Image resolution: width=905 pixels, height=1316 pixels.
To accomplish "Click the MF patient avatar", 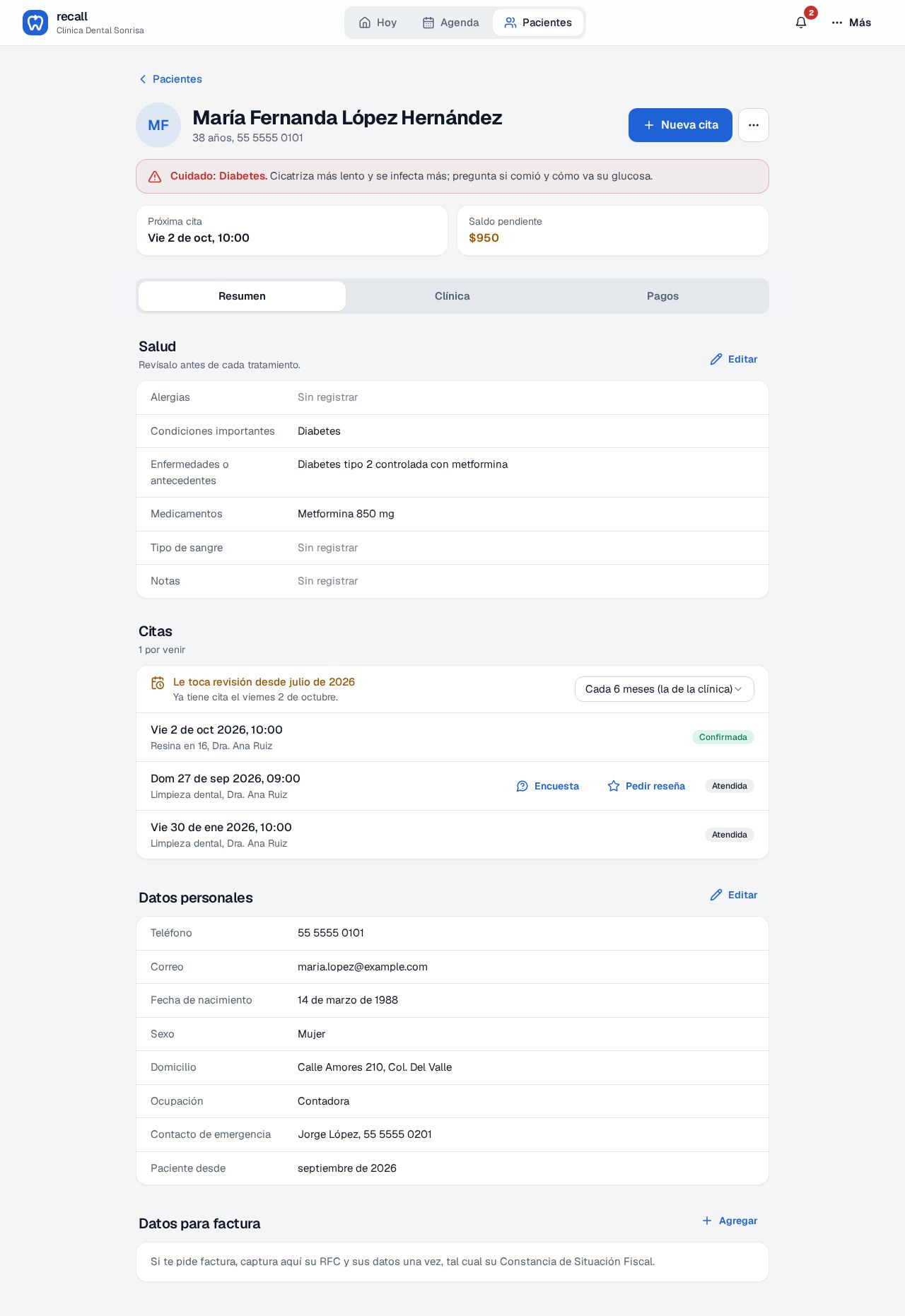I will point(158,125).
